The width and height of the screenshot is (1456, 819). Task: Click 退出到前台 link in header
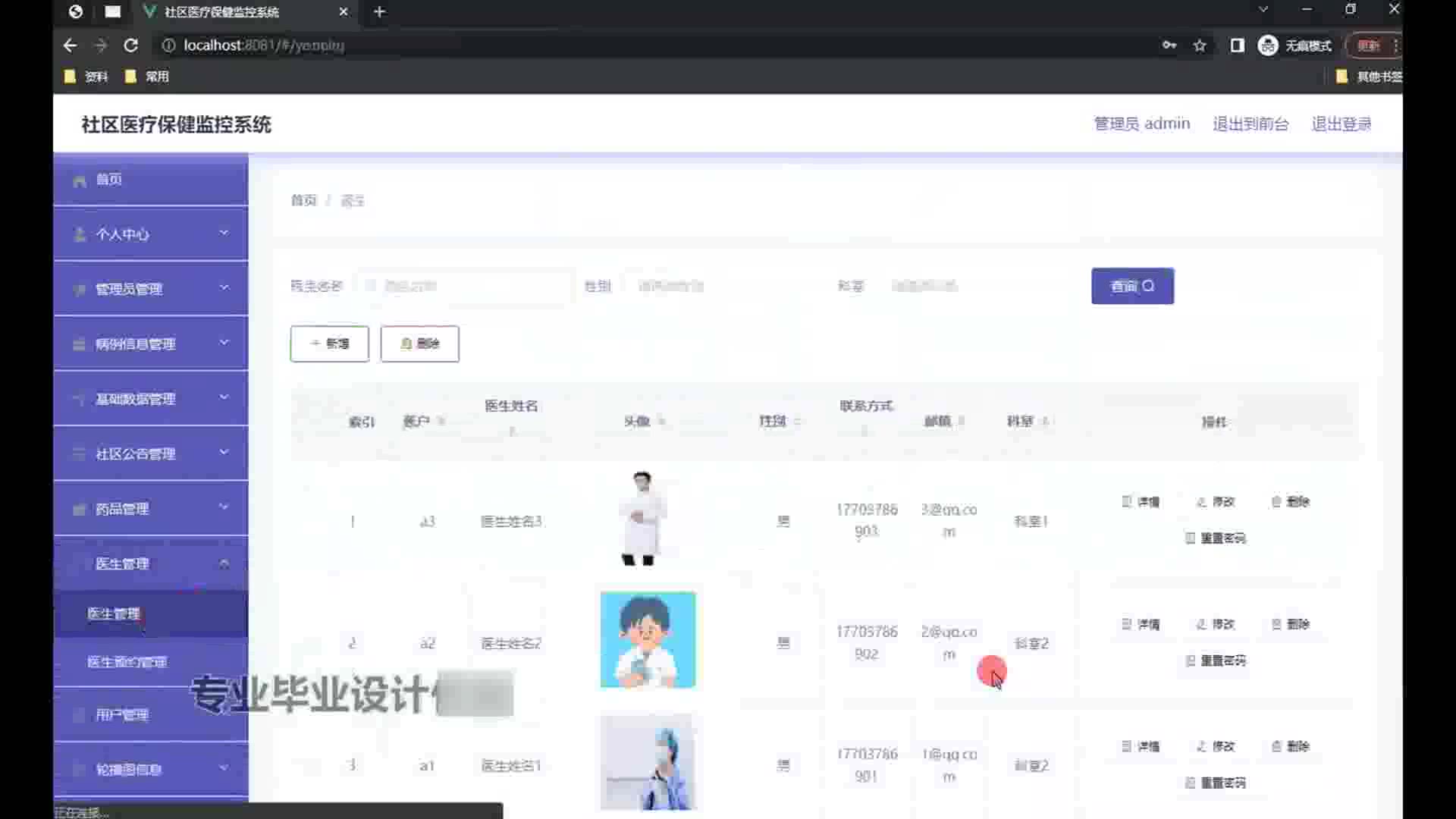tap(1250, 124)
